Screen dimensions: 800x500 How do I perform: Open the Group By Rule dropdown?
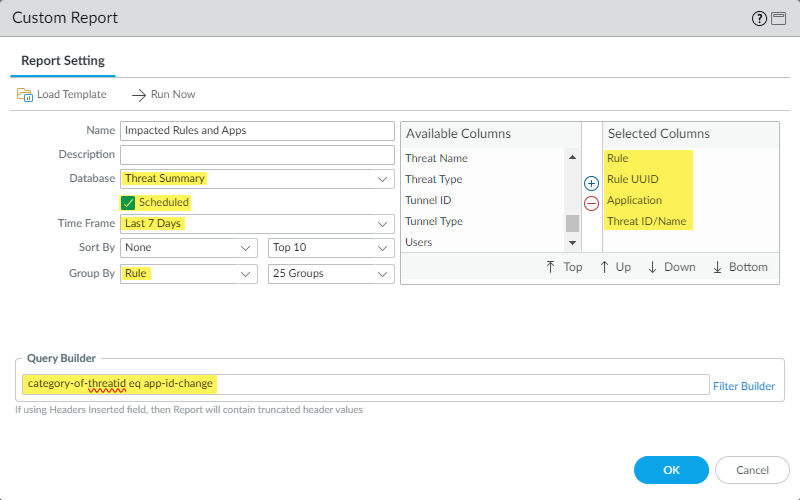189,273
